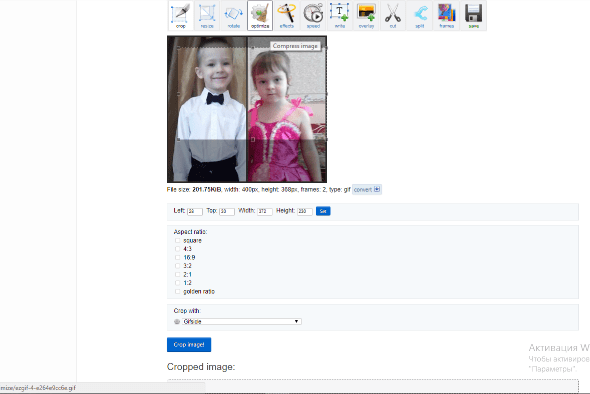Enable the 4:3 aspect ratio checkbox

pos(177,249)
